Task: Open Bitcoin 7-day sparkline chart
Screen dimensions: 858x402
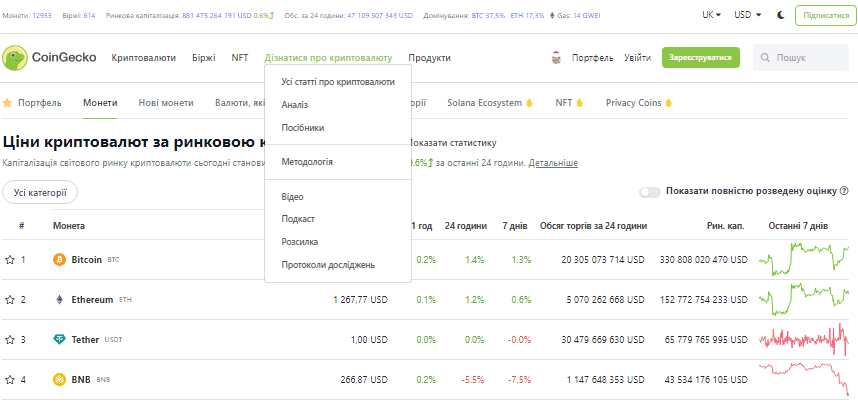Action: [x=804, y=259]
